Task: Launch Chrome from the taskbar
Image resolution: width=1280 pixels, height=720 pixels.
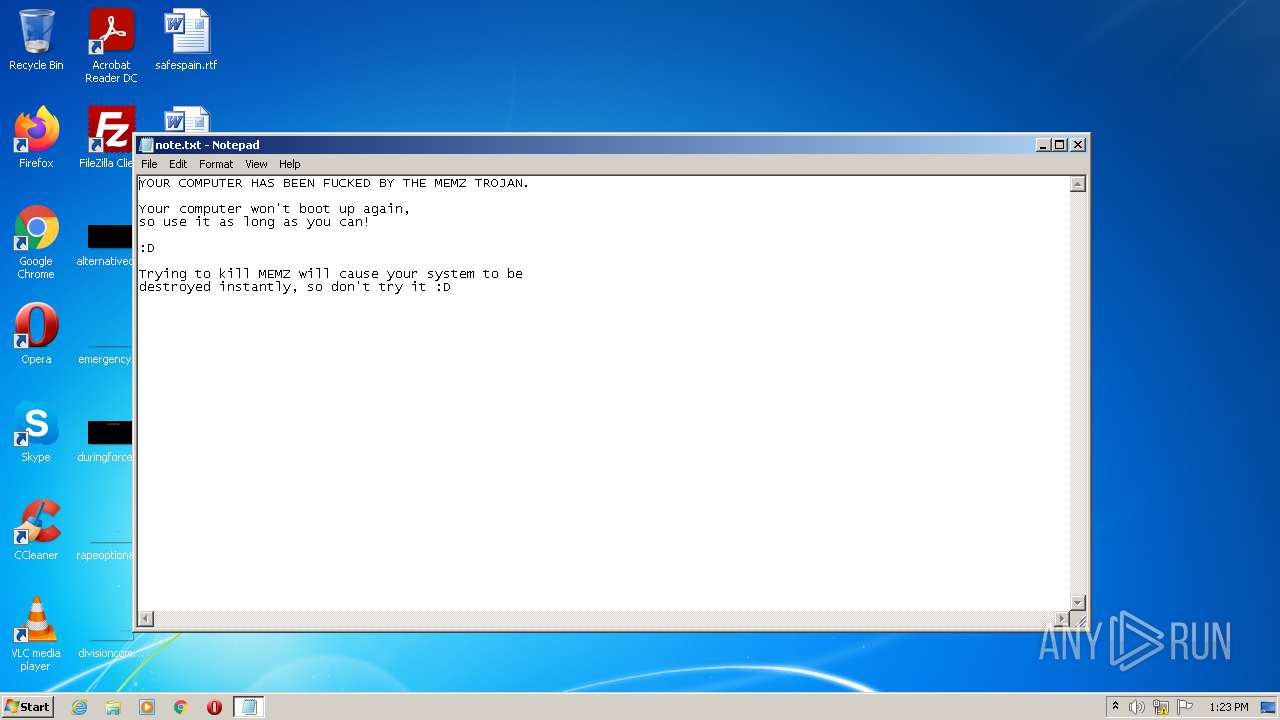Action: click(181, 707)
